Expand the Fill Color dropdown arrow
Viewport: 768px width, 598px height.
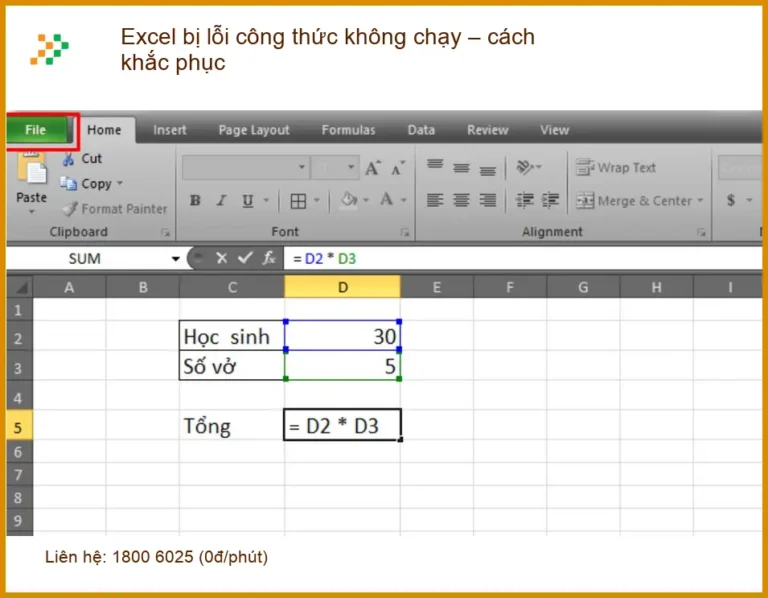click(x=366, y=200)
